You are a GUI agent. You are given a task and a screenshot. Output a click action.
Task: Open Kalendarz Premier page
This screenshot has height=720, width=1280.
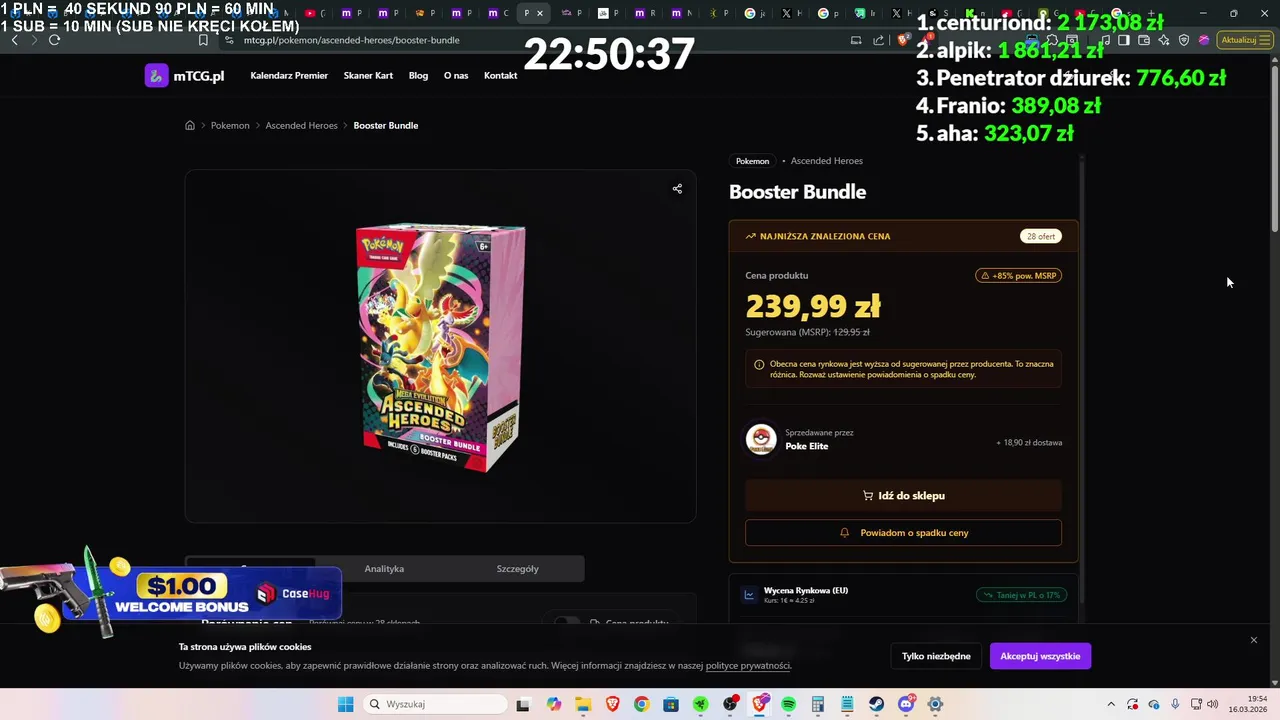[x=289, y=76]
